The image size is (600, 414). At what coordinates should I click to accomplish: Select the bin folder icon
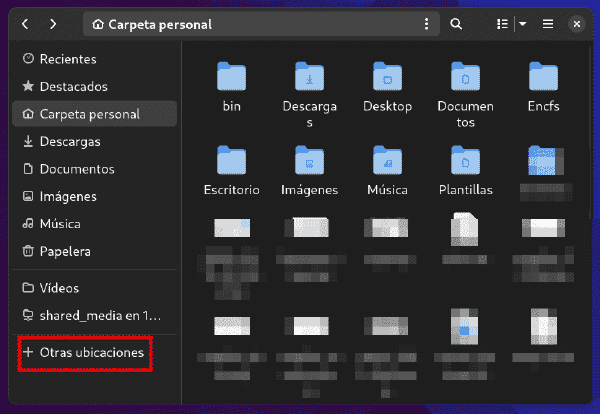point(232,76)
